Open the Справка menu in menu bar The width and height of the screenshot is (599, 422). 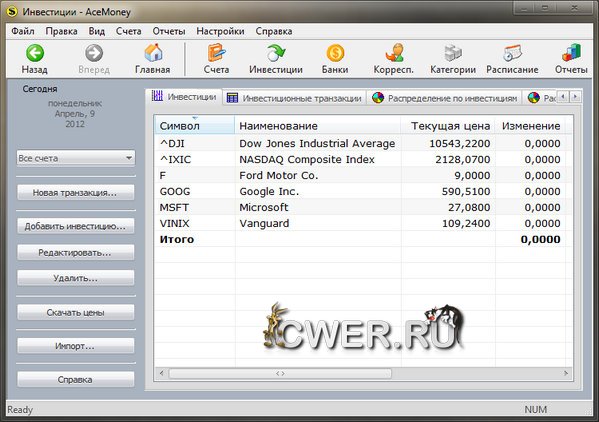(x=274, y=31)
